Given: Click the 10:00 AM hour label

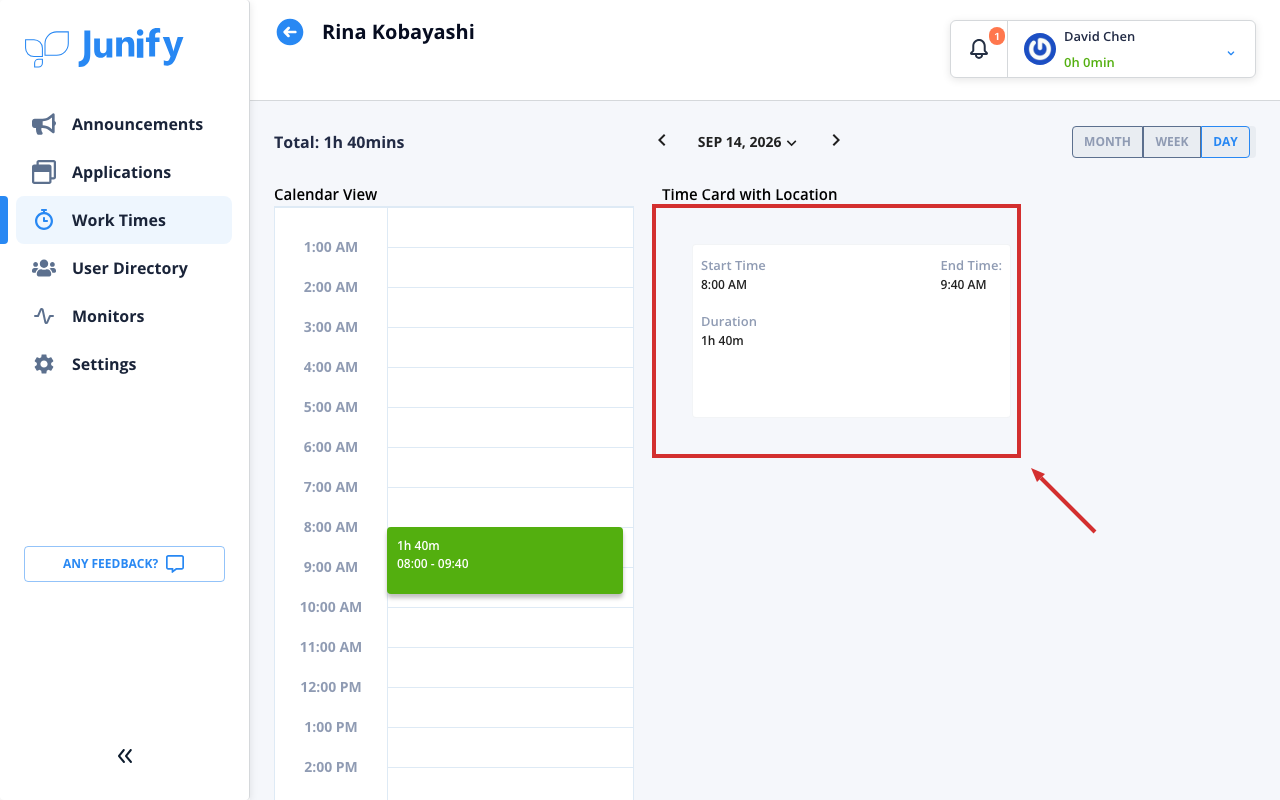Looking at the screenshot, I should coord(331,607).
